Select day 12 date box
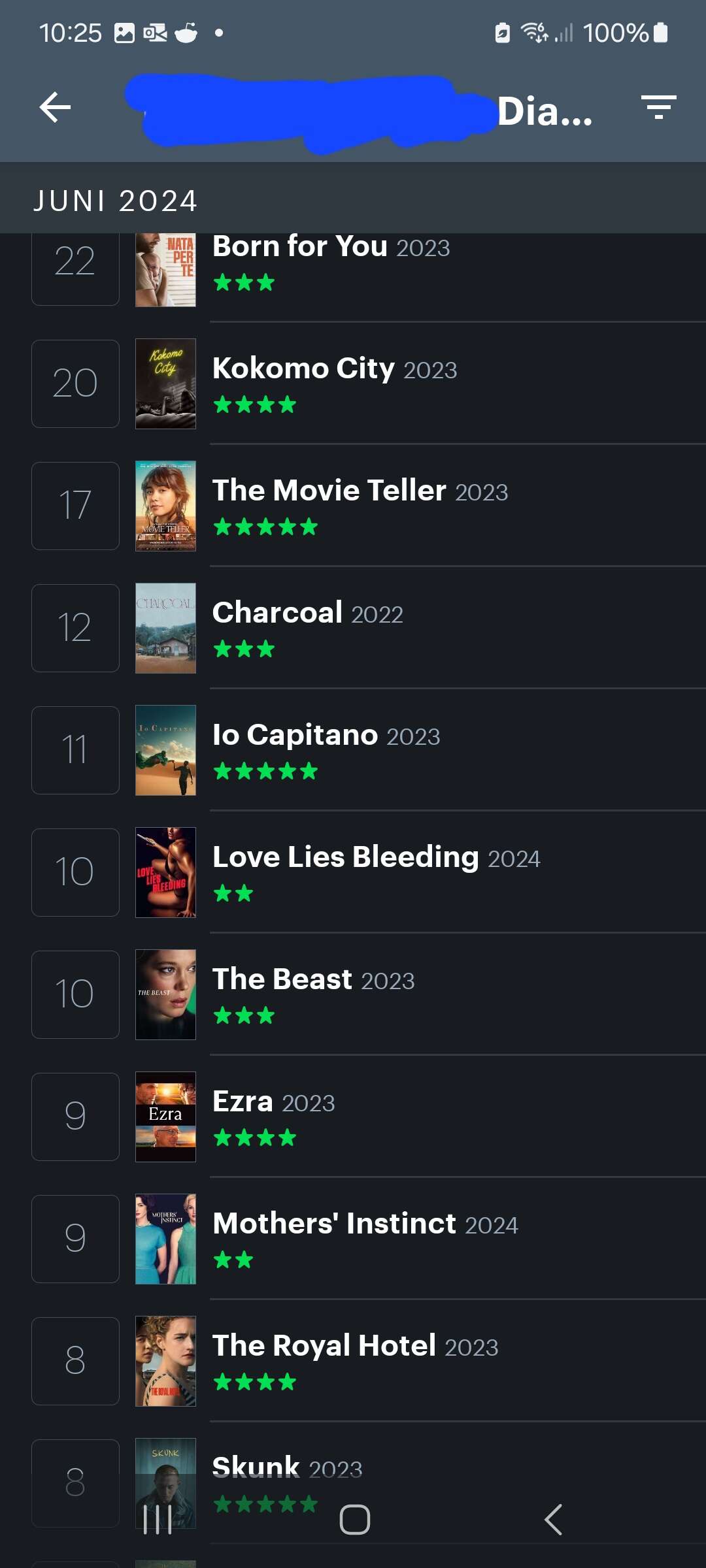This screenshot has height=1568, width=706. click(75, 628)
